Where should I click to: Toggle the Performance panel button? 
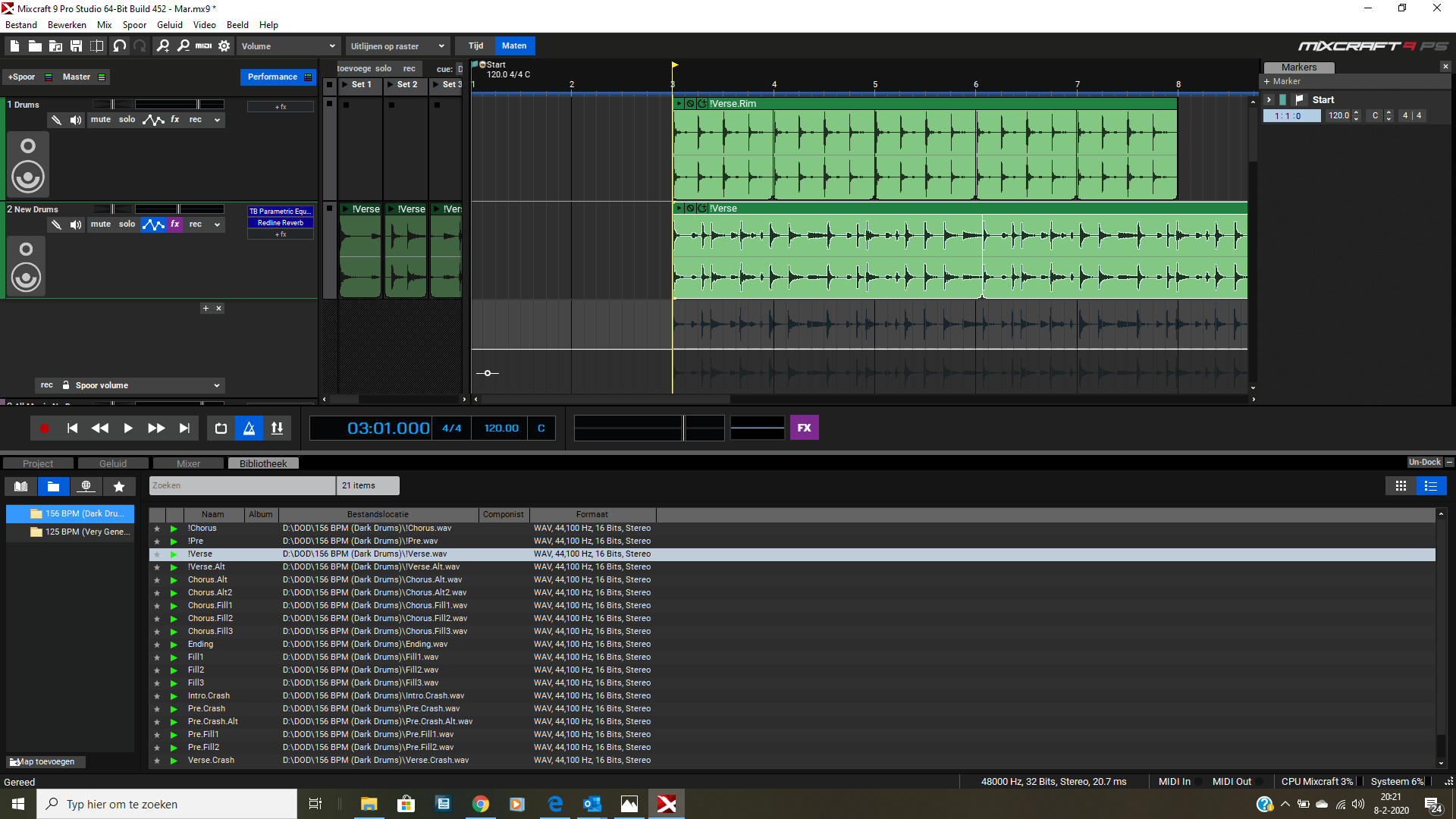278,77
